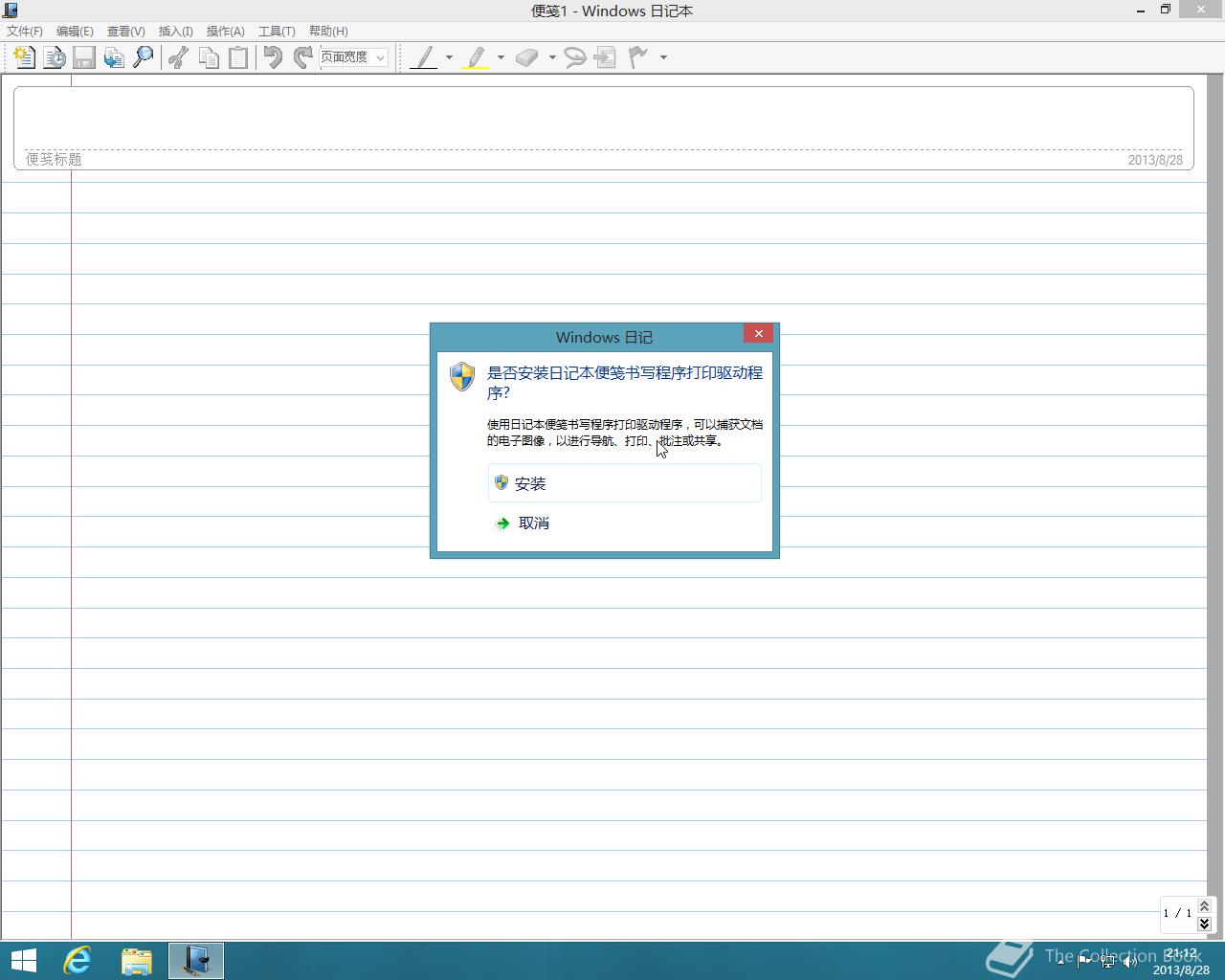This screenshot has height=980, width=1225.
Task: Open File Explorer from the taskbar
Action: [137, 961]
